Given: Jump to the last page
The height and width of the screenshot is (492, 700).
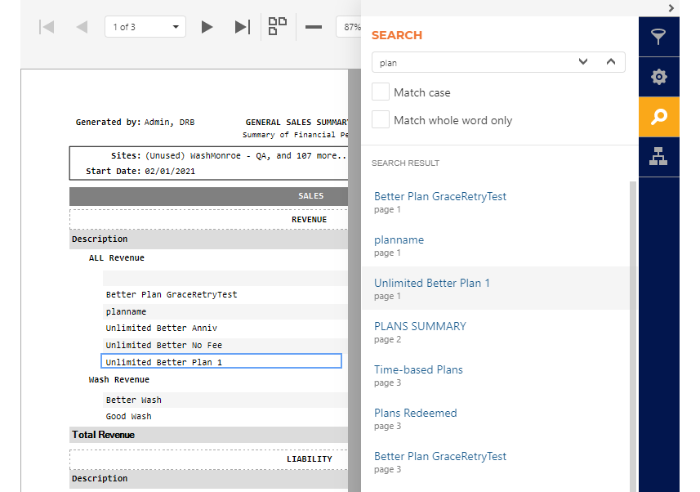Looking at the screenshot, I should pos(242,27).
